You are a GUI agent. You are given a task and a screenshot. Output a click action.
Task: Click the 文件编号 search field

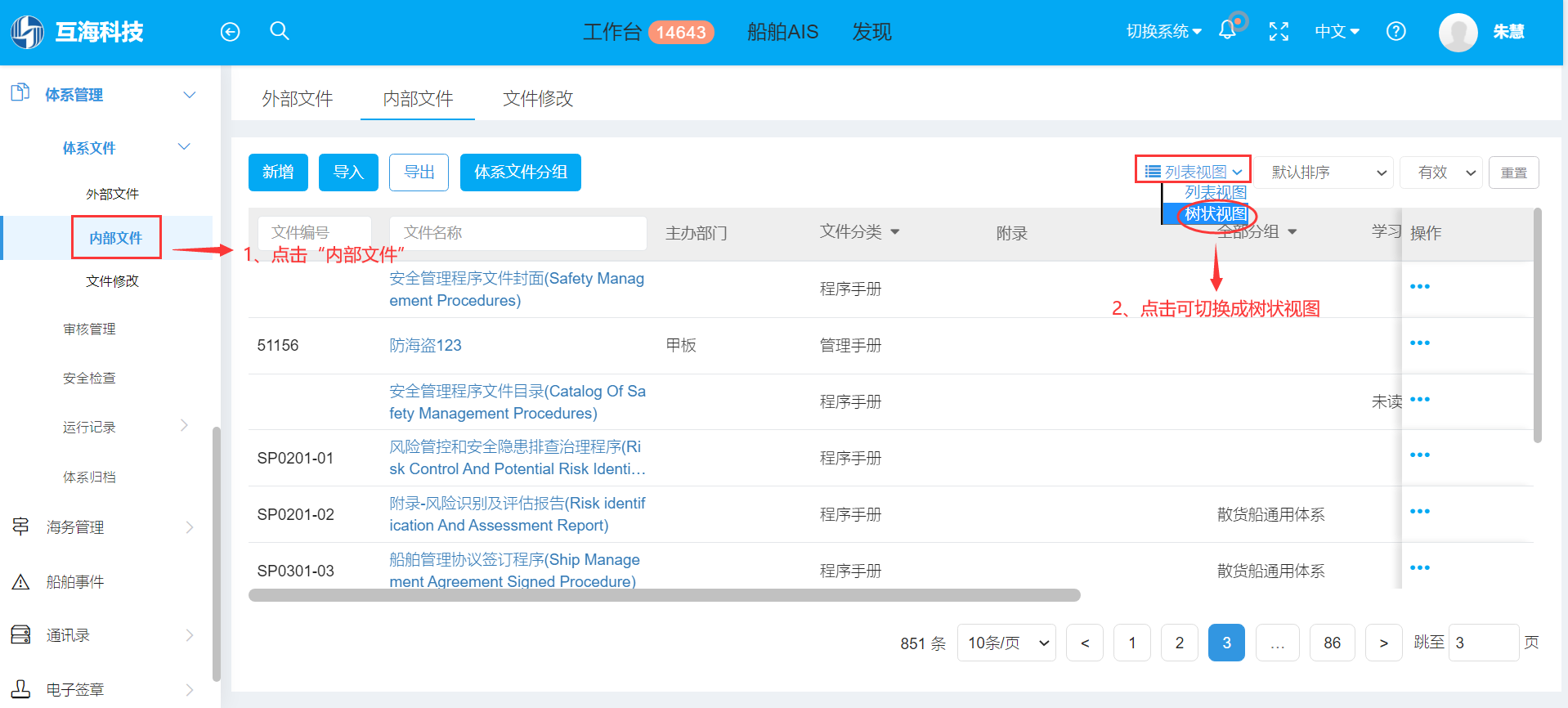[315, 233]
